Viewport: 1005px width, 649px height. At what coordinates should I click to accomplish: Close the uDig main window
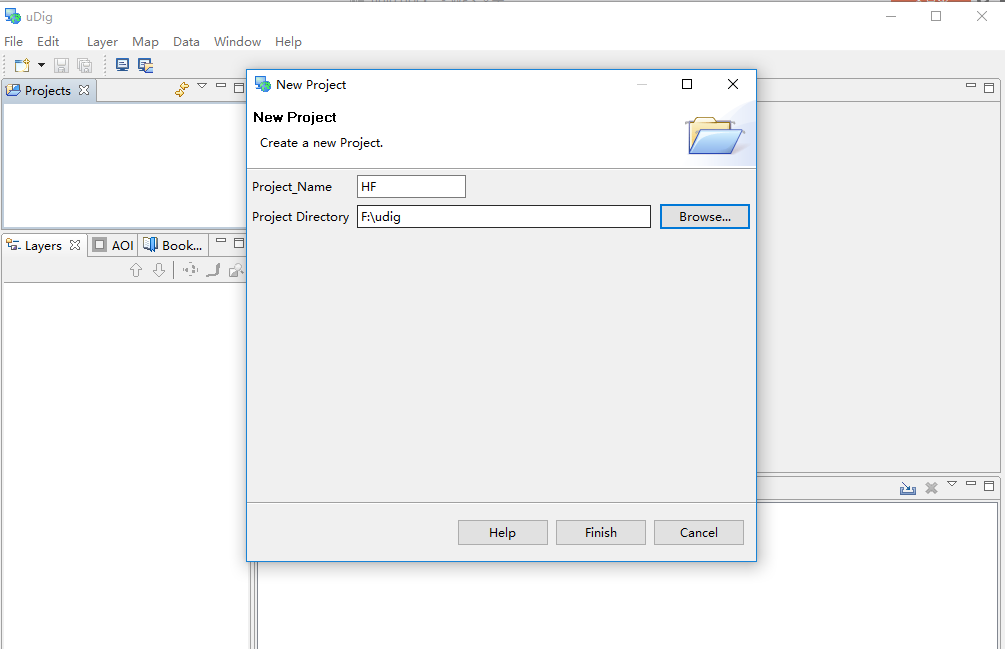[982, 16]
